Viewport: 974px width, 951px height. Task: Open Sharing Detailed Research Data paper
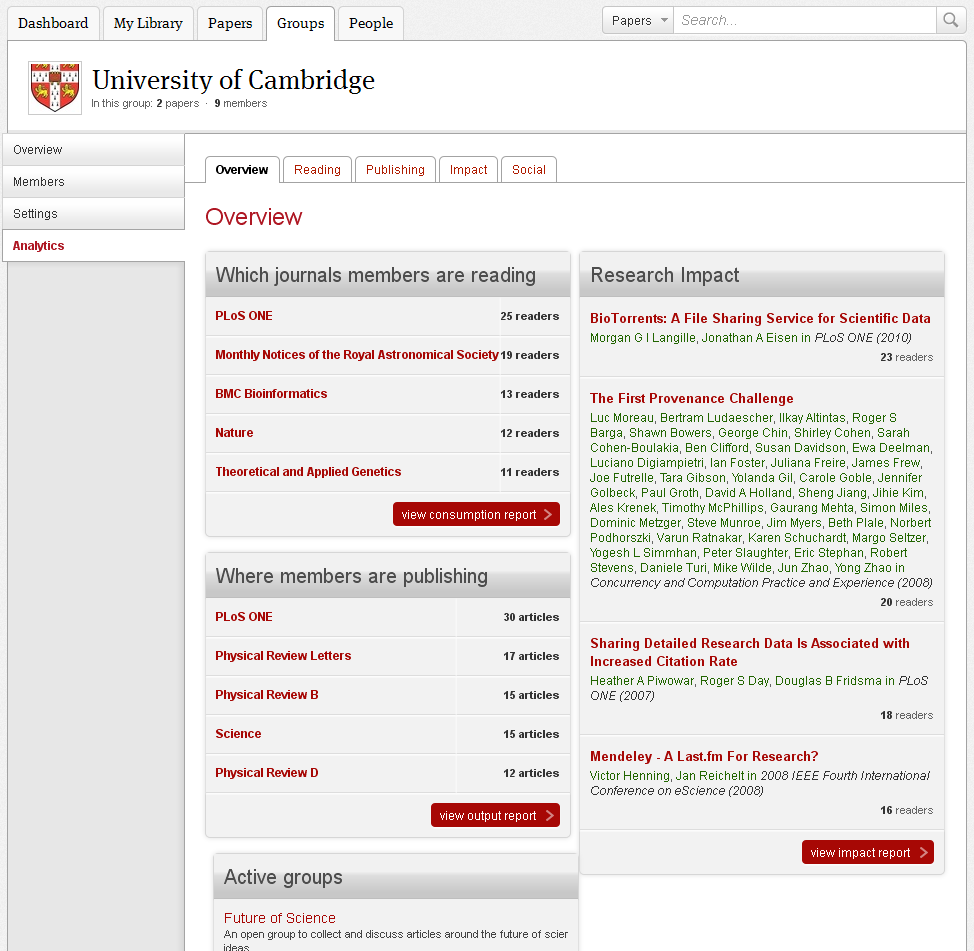(x=750, y=652)
